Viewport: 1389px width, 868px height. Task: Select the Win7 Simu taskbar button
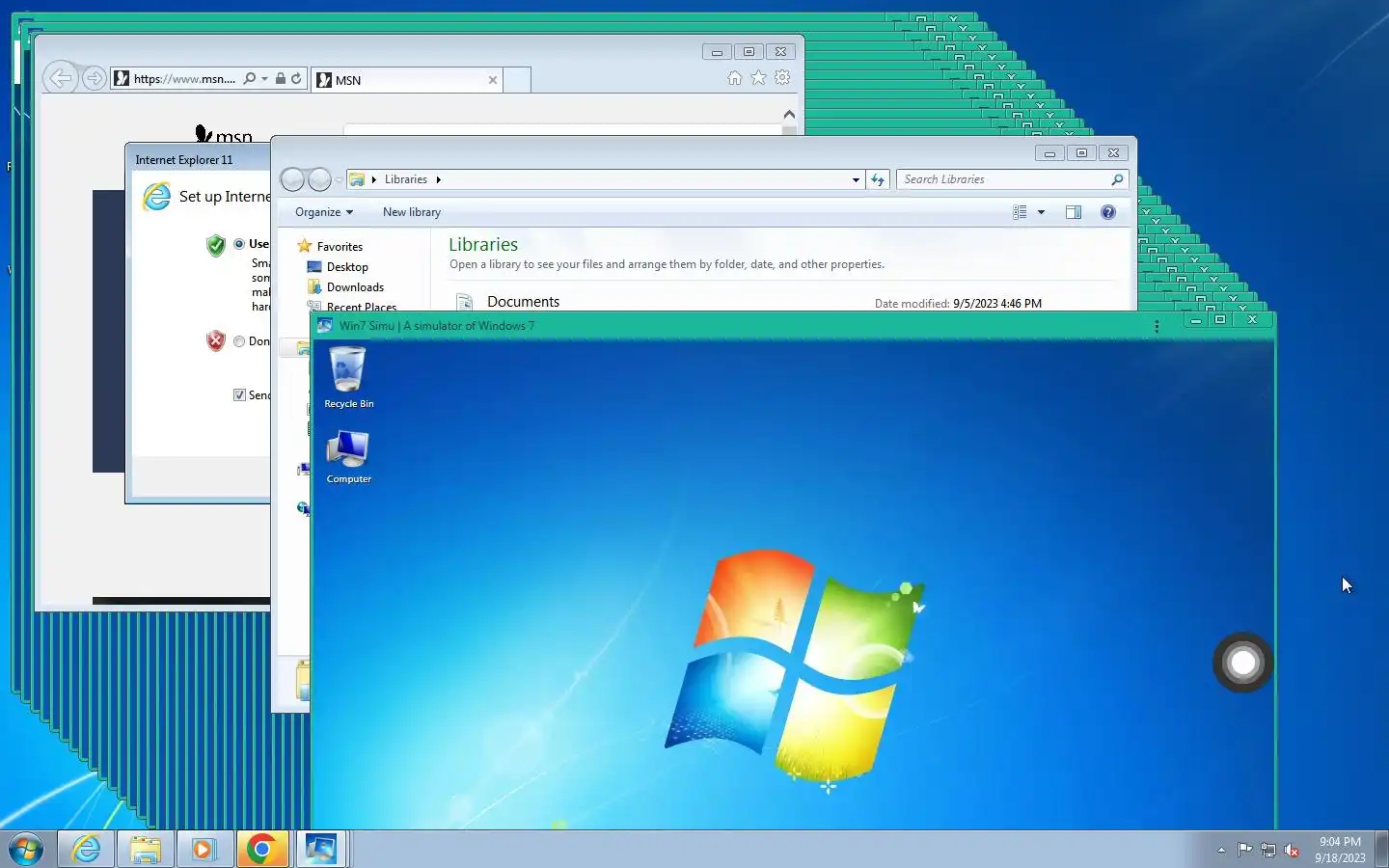pyautogui.click(x=320, y=850)
